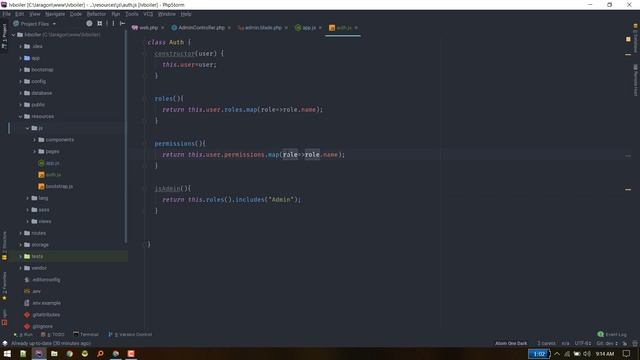Expand the database folder
This screenshot has height=360, width=640.
point(20,93)
